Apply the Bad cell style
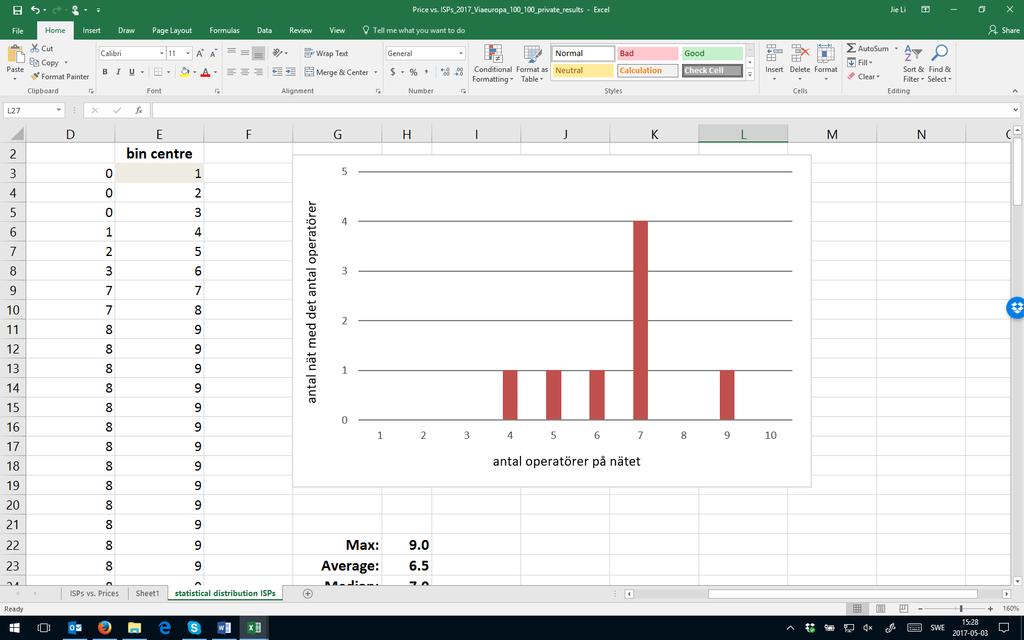 pyautogui.click(x=647, y=54)
